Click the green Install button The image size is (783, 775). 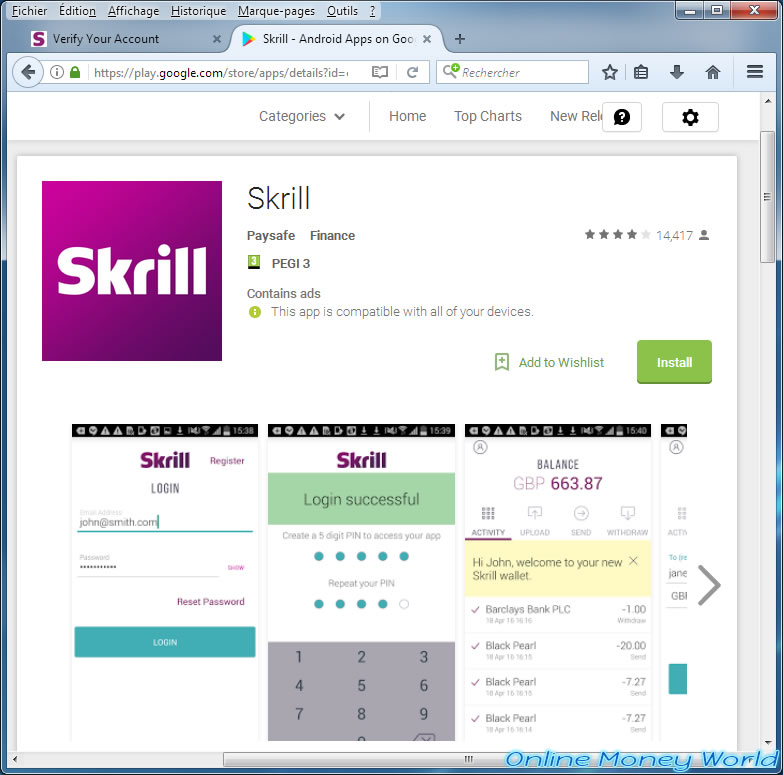(674, 362)
